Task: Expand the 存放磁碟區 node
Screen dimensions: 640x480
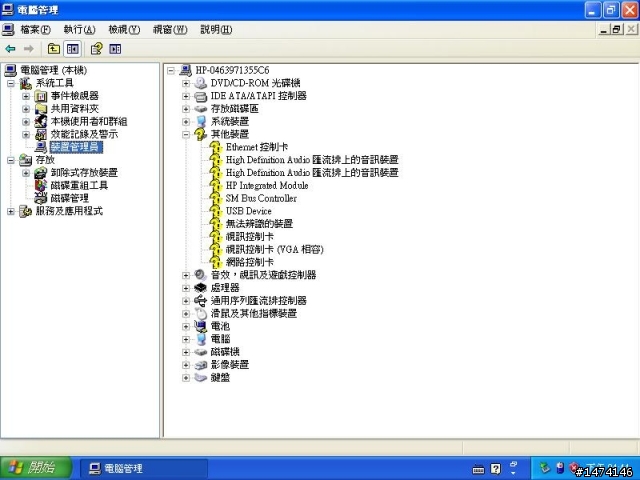Action: pyautogui.click(x=186, y=109)
